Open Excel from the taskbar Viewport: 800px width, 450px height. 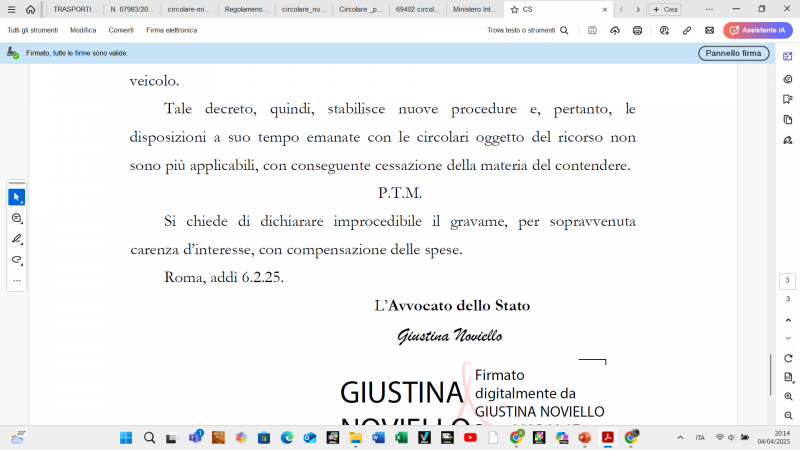[402, 438]
